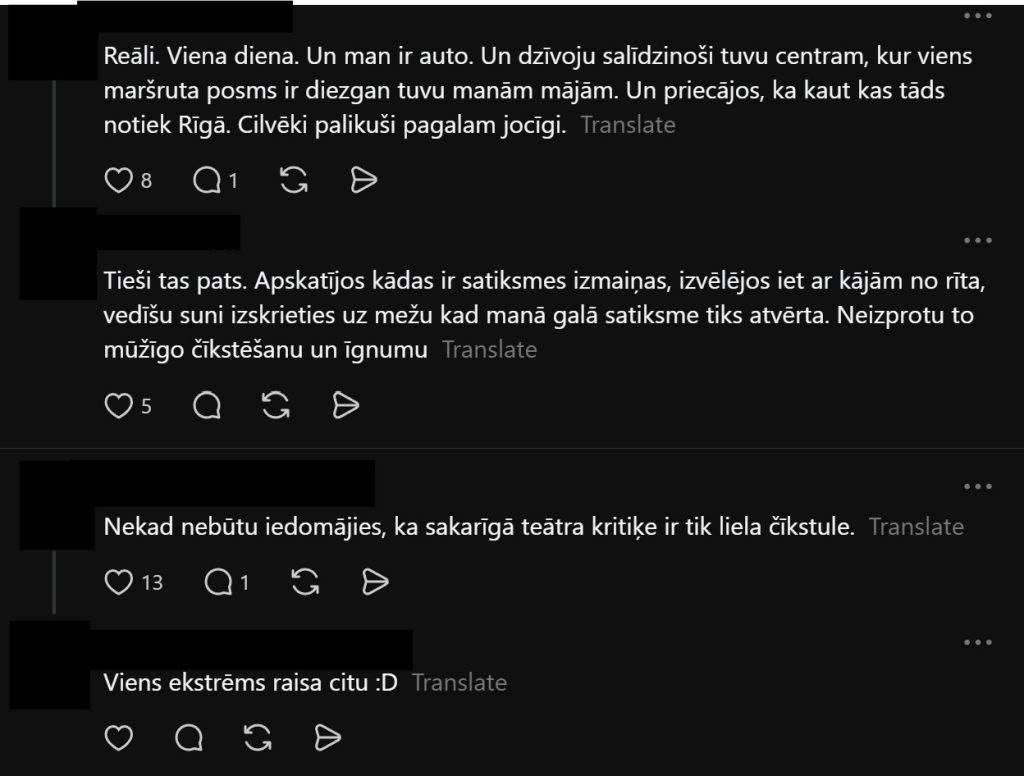Like the "Viens ekstrēms raisa citu" comment
The image size is (1024, 776).
coord(118,738)
